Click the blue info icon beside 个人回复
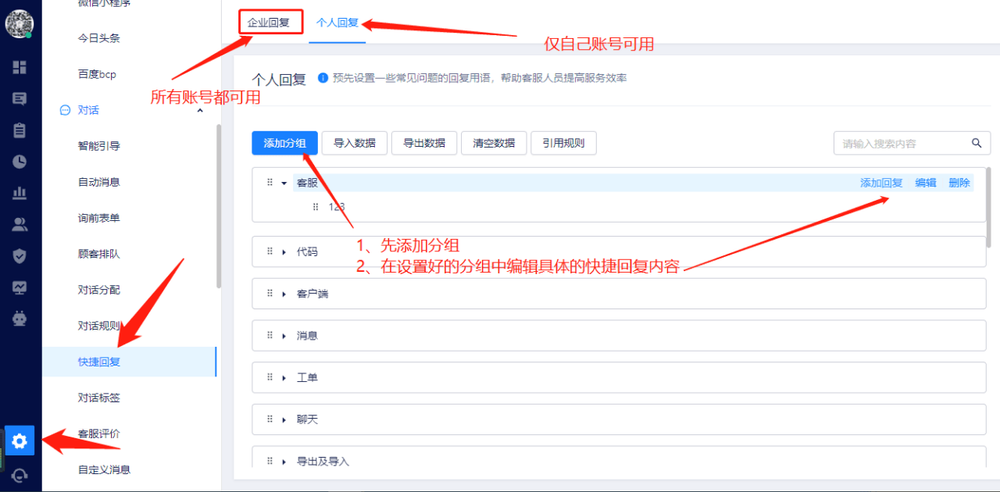The image size is (1000, 492). 323,78
